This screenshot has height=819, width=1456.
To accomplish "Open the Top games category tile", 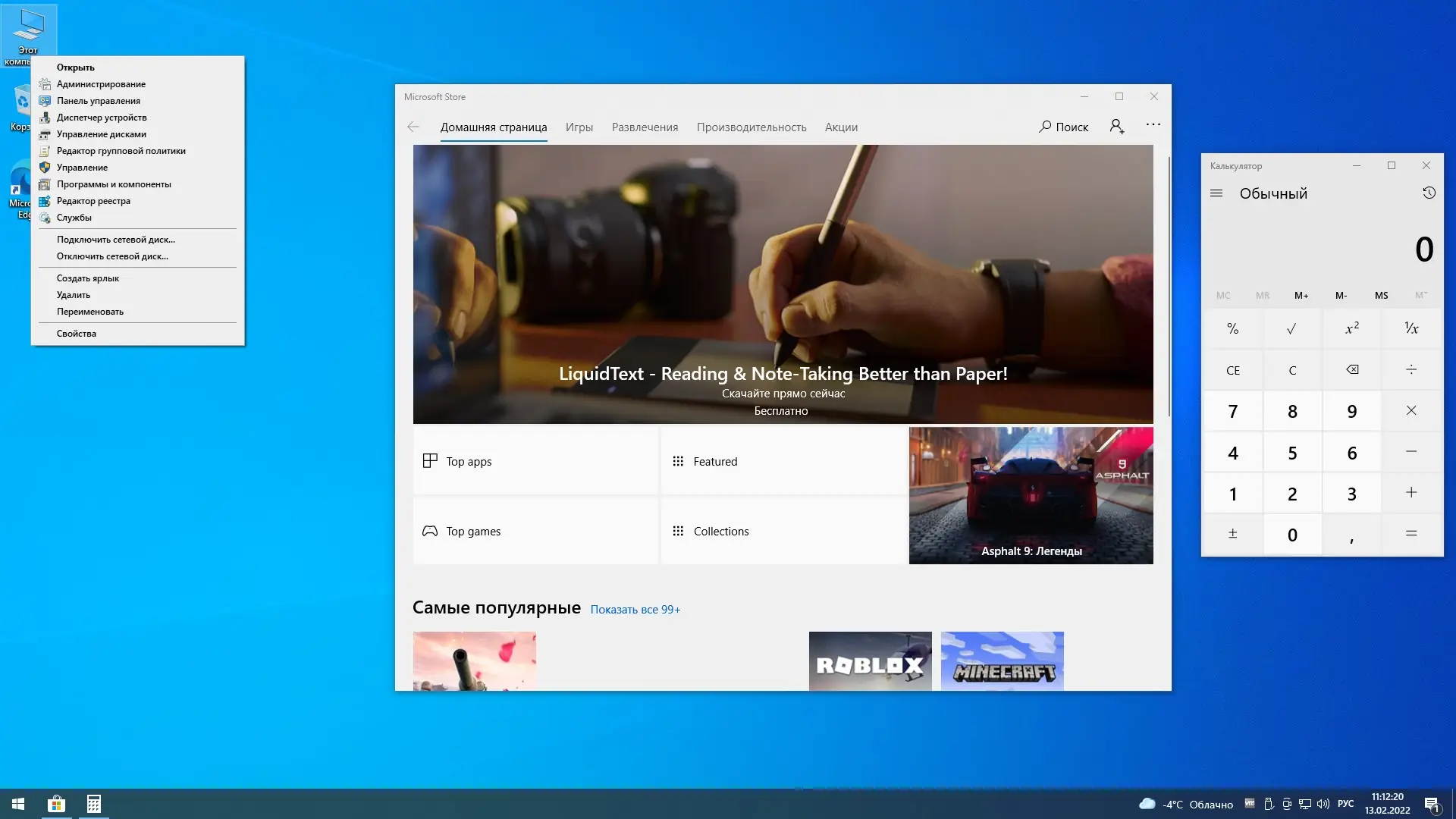I will tap(535, 531).
